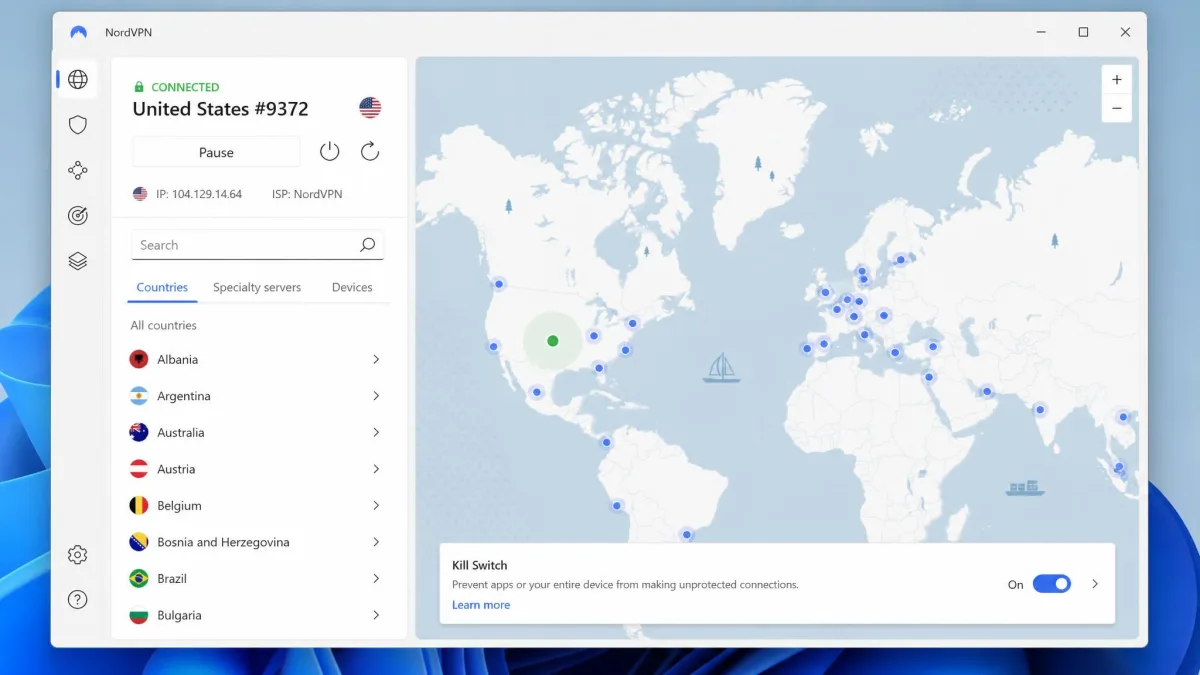Viewport: 1200px width, 675px height.
Task: Click the Argentina flag icon
Action: pyautogui.click(x=139, y=396)
